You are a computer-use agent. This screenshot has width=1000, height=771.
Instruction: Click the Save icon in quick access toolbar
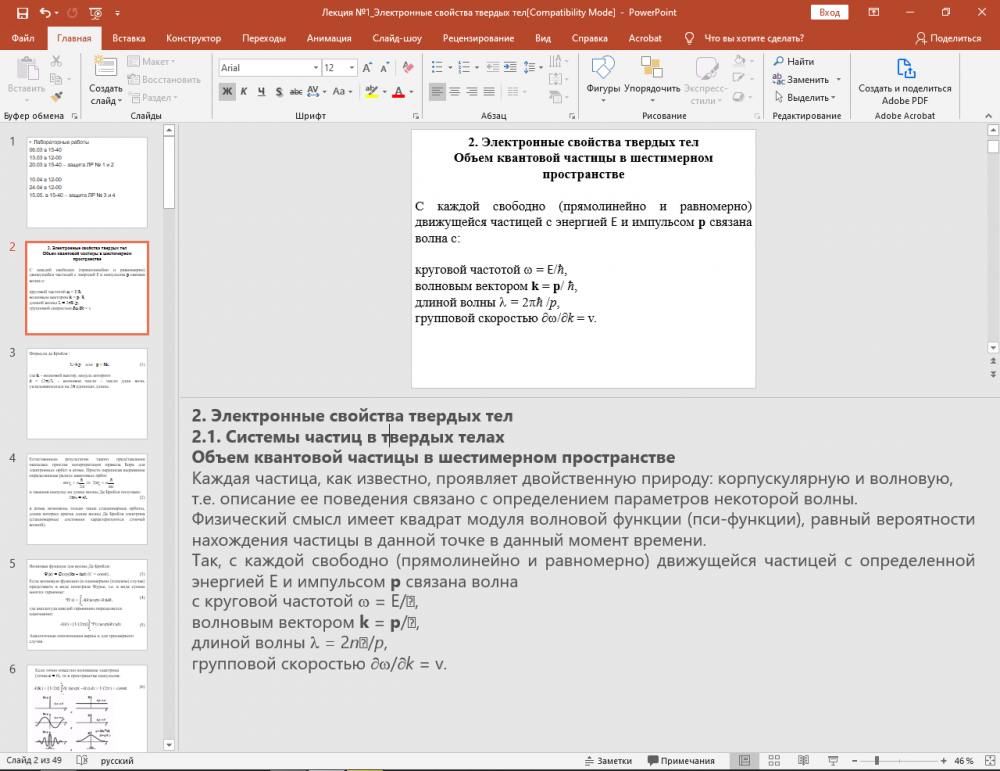pyautogui.click(x=22, y=12)
